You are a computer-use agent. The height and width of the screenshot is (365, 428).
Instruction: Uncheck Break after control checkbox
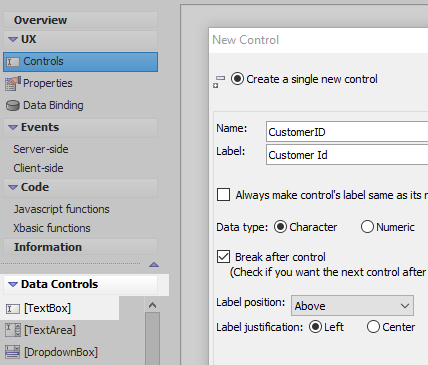click(223, 257)
